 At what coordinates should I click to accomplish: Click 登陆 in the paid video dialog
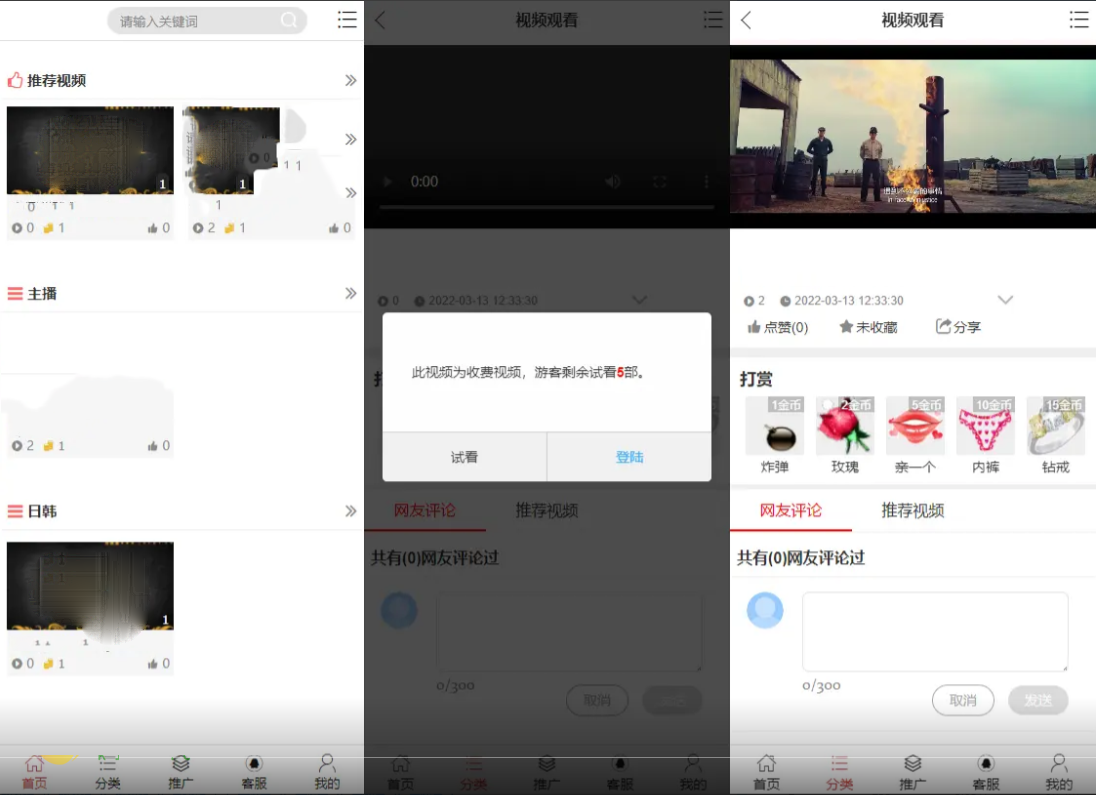tap(629, 457)
